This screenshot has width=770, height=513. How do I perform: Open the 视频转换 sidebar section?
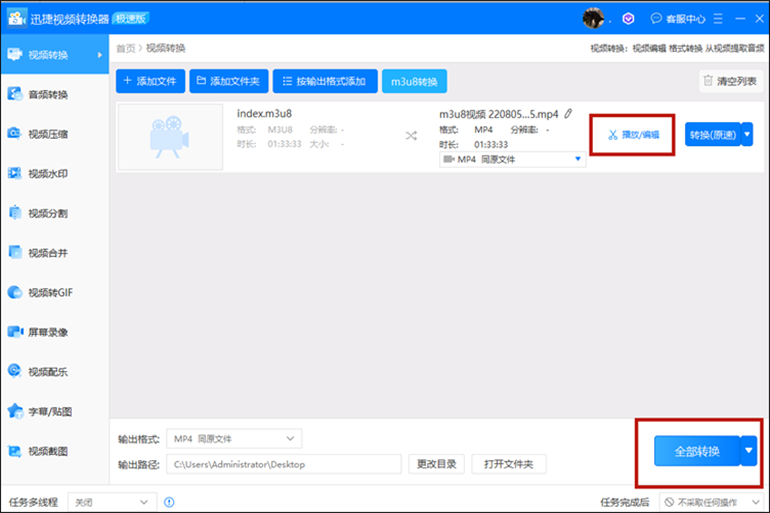pyautogui.click(x=54, y=54)
